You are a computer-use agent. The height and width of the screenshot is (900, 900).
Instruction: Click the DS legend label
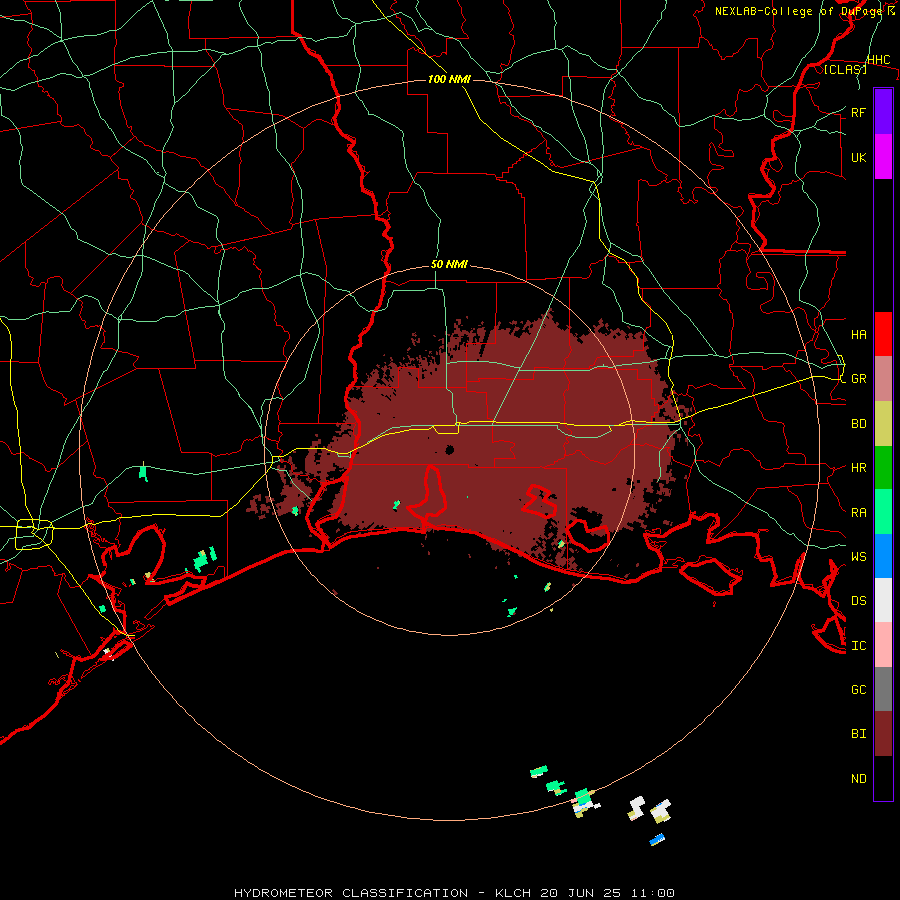pos(858,600)
